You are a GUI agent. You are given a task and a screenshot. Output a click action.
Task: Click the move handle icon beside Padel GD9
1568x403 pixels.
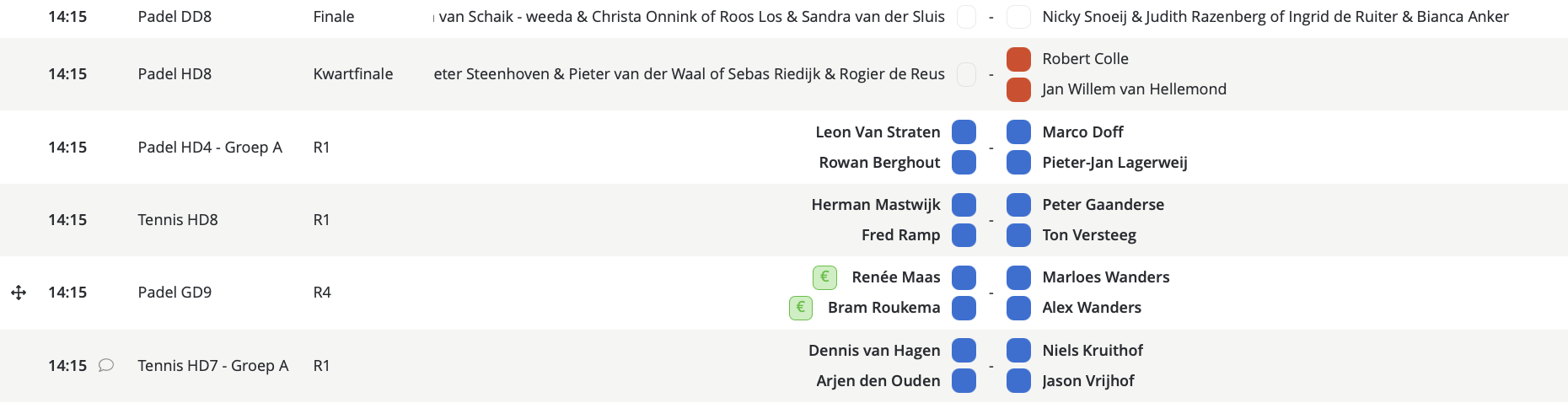(x=19, y=293)
